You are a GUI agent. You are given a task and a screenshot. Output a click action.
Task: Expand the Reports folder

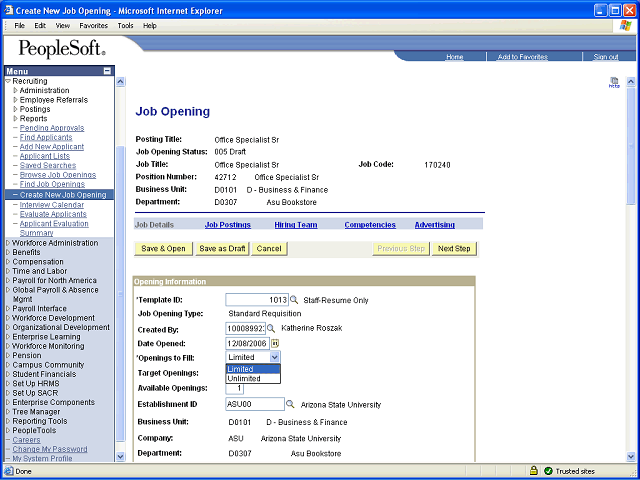pos(15,118)
